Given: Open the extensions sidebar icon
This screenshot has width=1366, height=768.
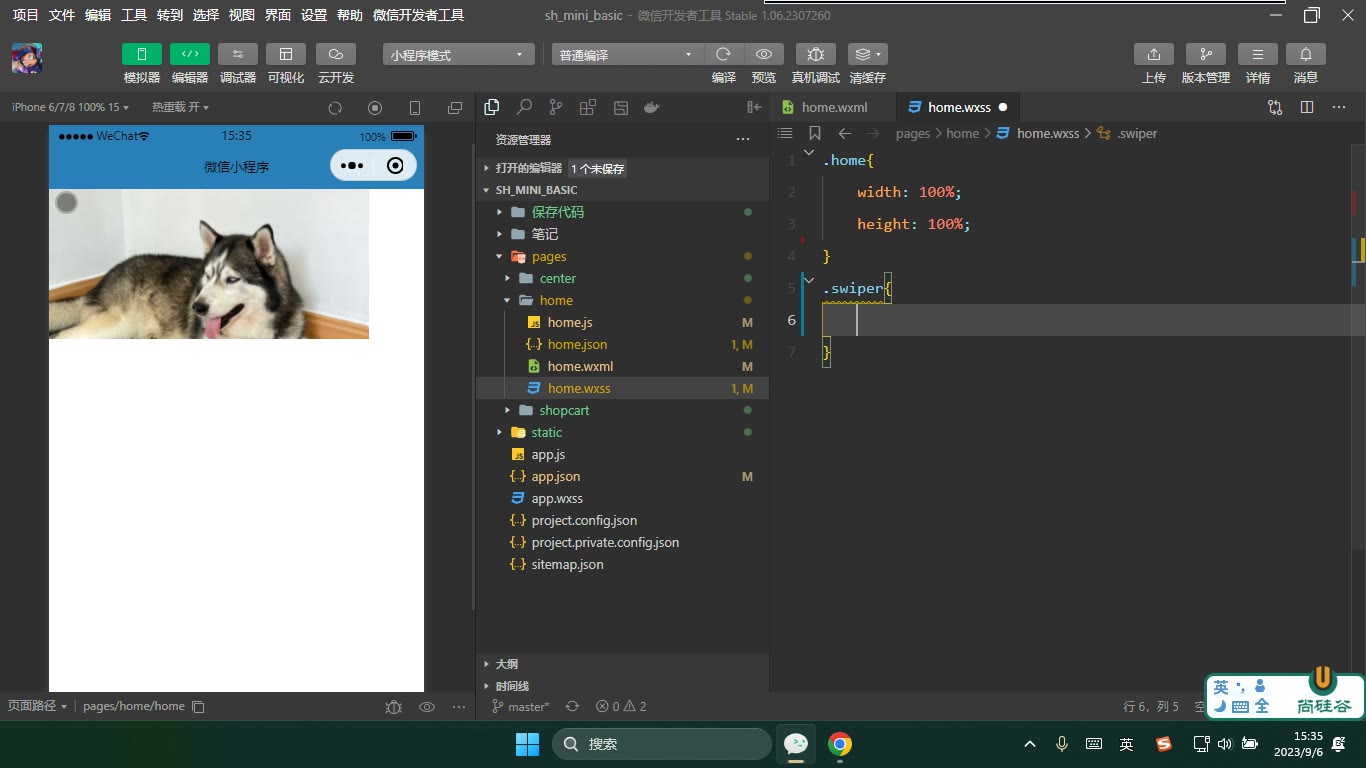Looking at the screenshot, I should [x=588, y=107].
